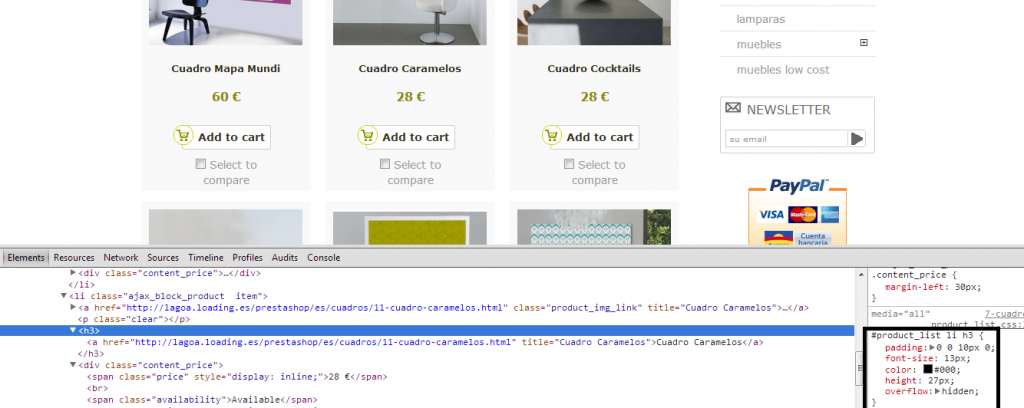Open the lamparas category link
1024x408 pixels.
pos(760,18)
